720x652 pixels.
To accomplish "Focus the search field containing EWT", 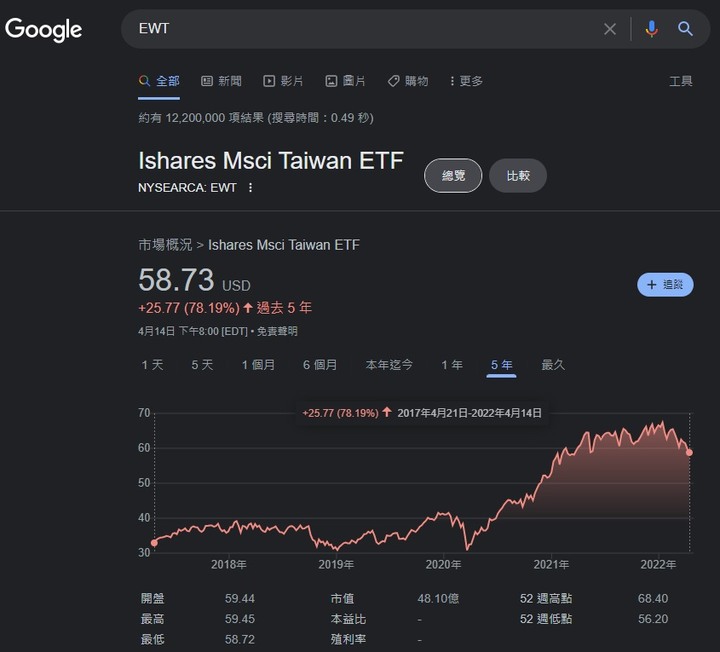I will (x=363, y=29).
